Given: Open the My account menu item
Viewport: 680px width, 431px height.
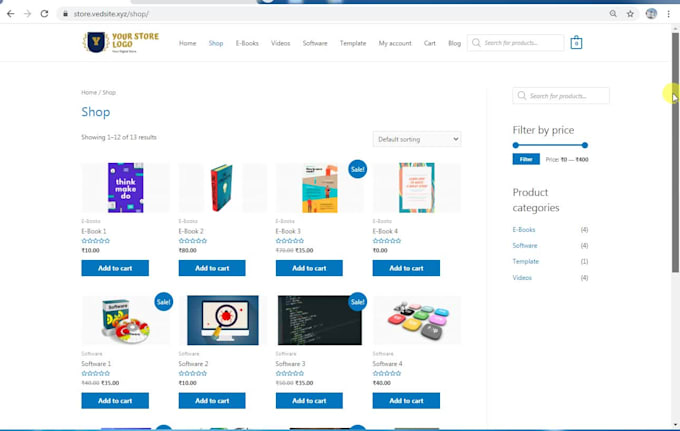Looking at the screenshot, I should pos(395,43).
